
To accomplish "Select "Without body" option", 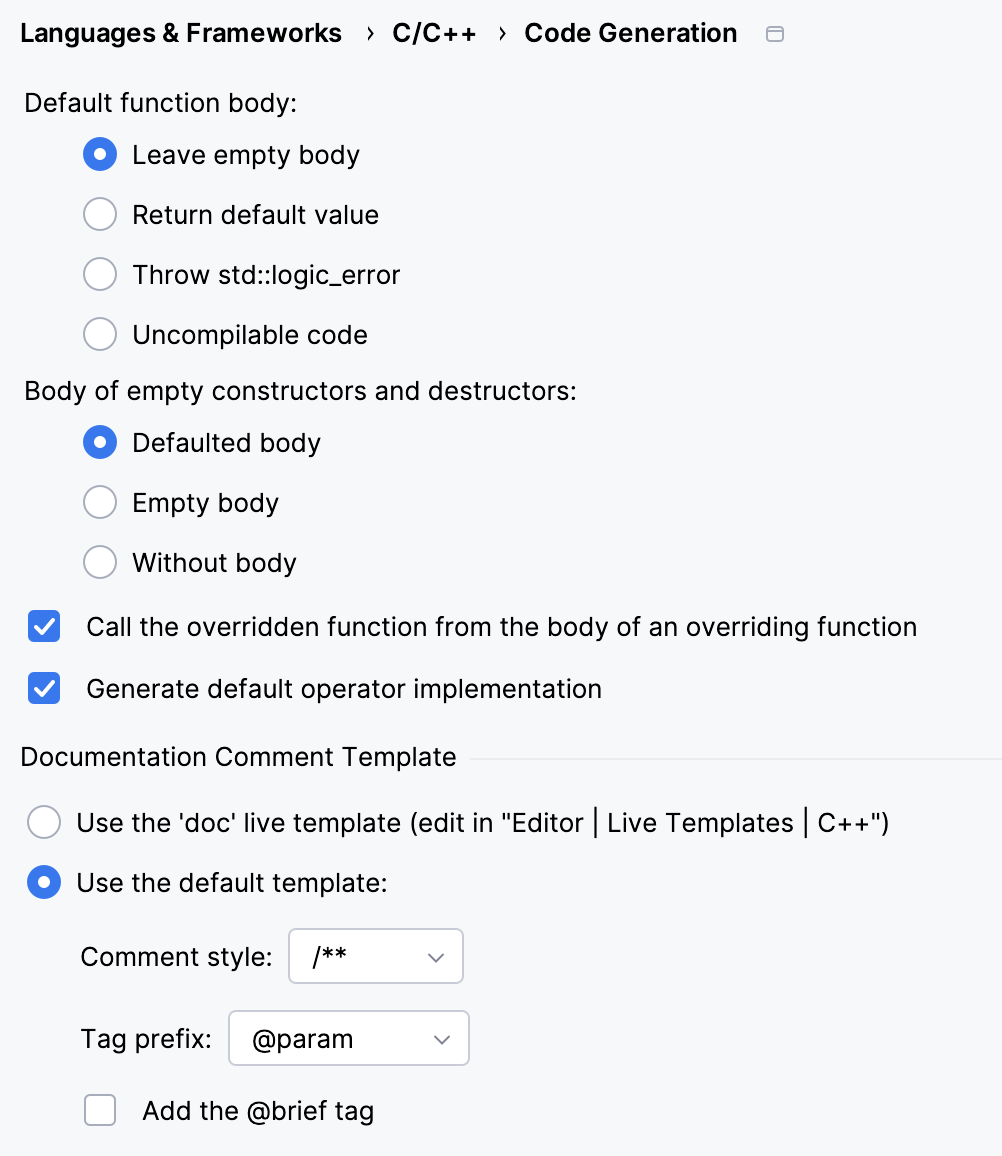I will pos(100,562).
